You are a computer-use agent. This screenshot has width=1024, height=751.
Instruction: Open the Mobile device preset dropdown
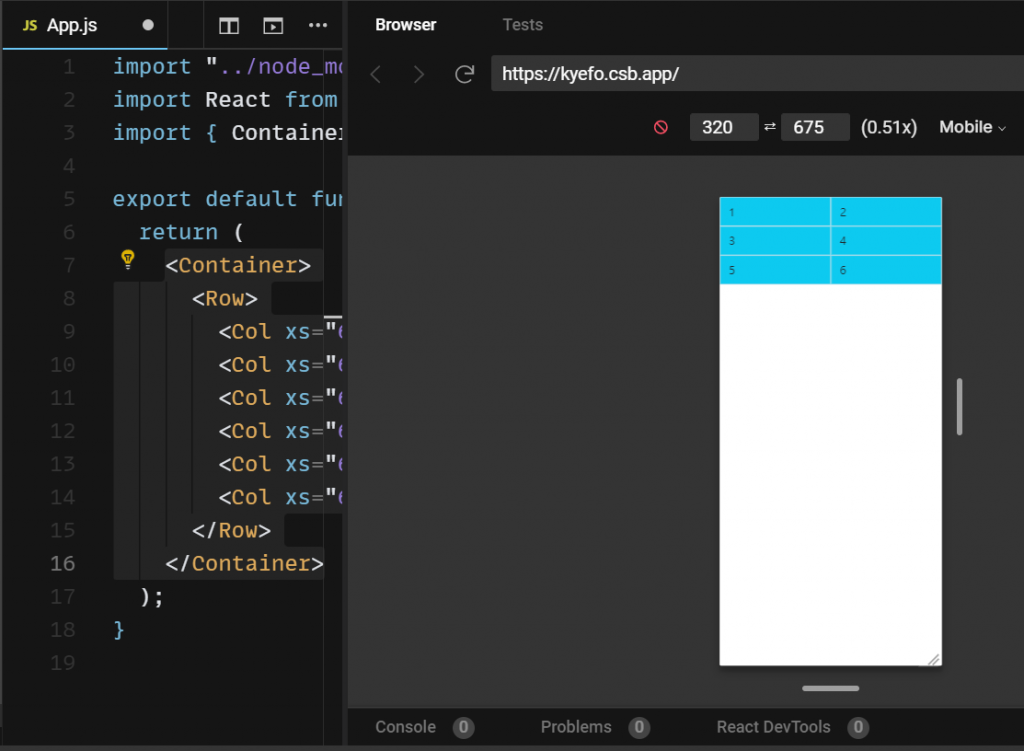[972, 127]
